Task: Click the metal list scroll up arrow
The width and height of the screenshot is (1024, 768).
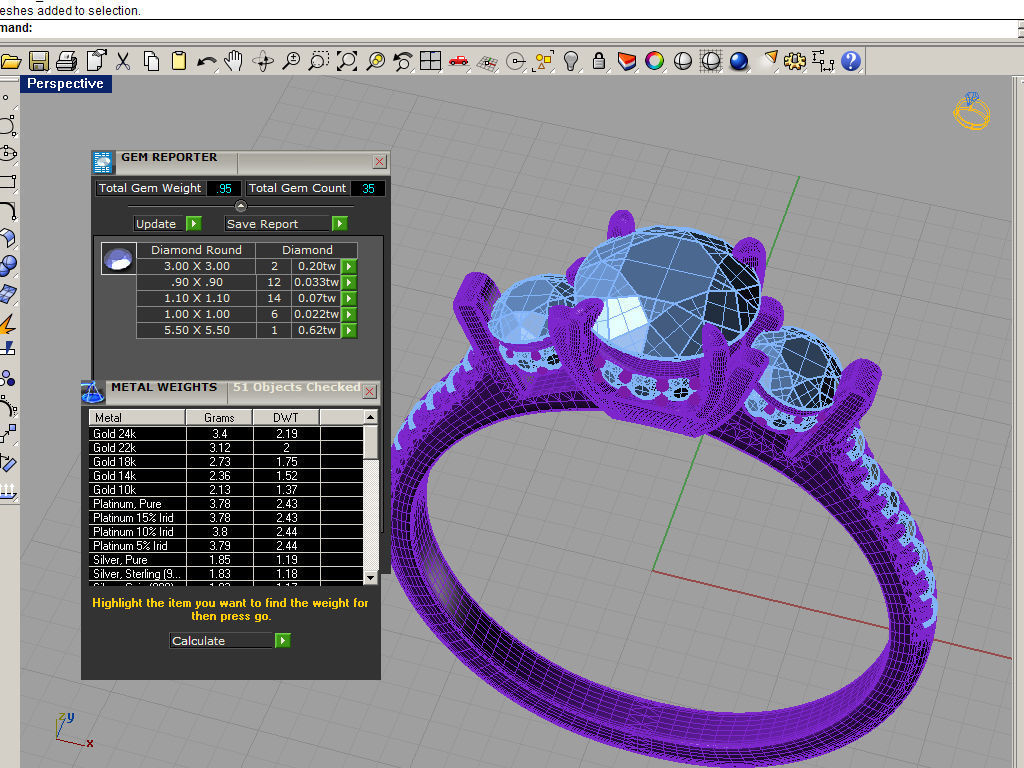Action: [370, 417]
